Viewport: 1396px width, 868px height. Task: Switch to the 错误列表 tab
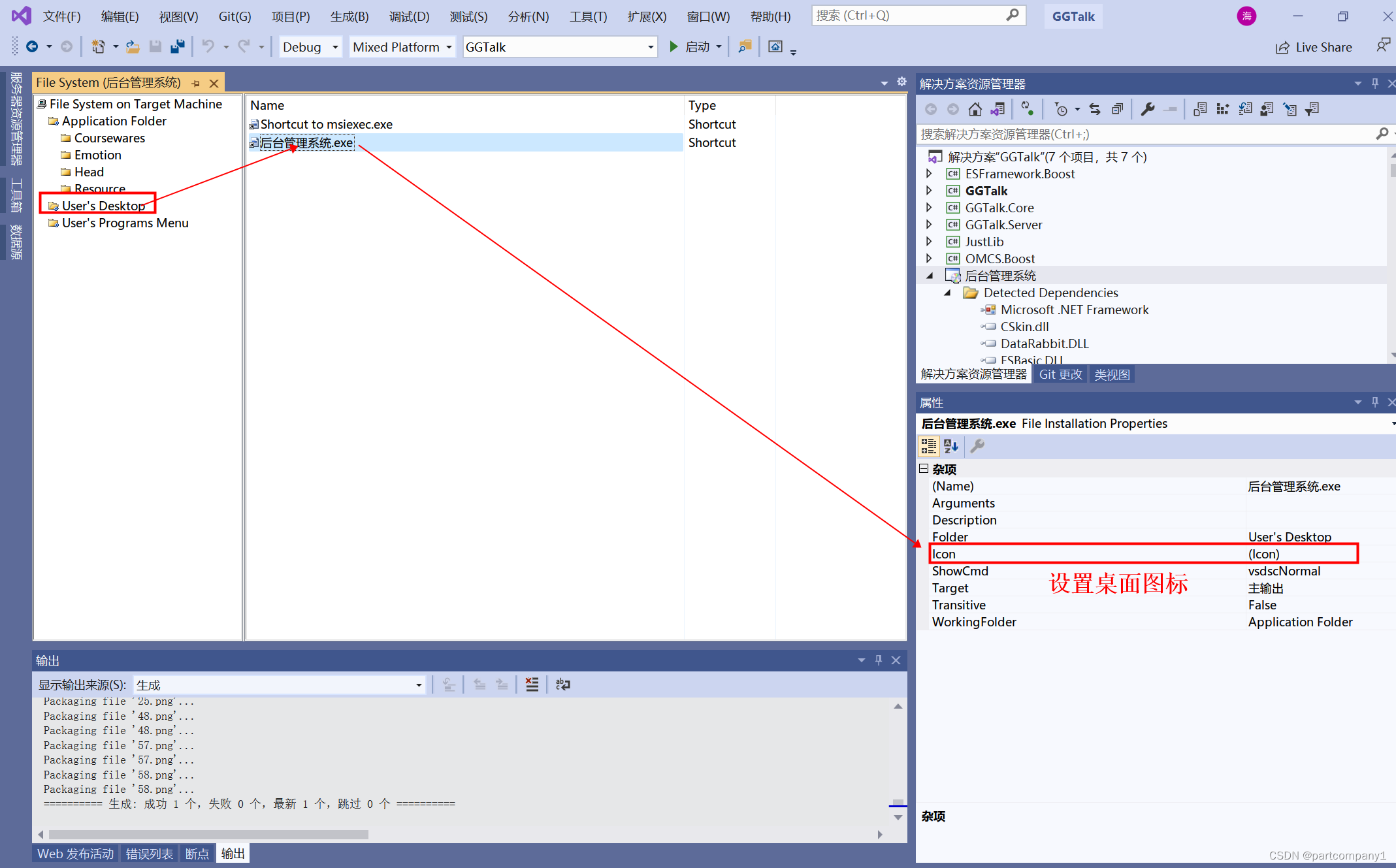tap(150, 854)
